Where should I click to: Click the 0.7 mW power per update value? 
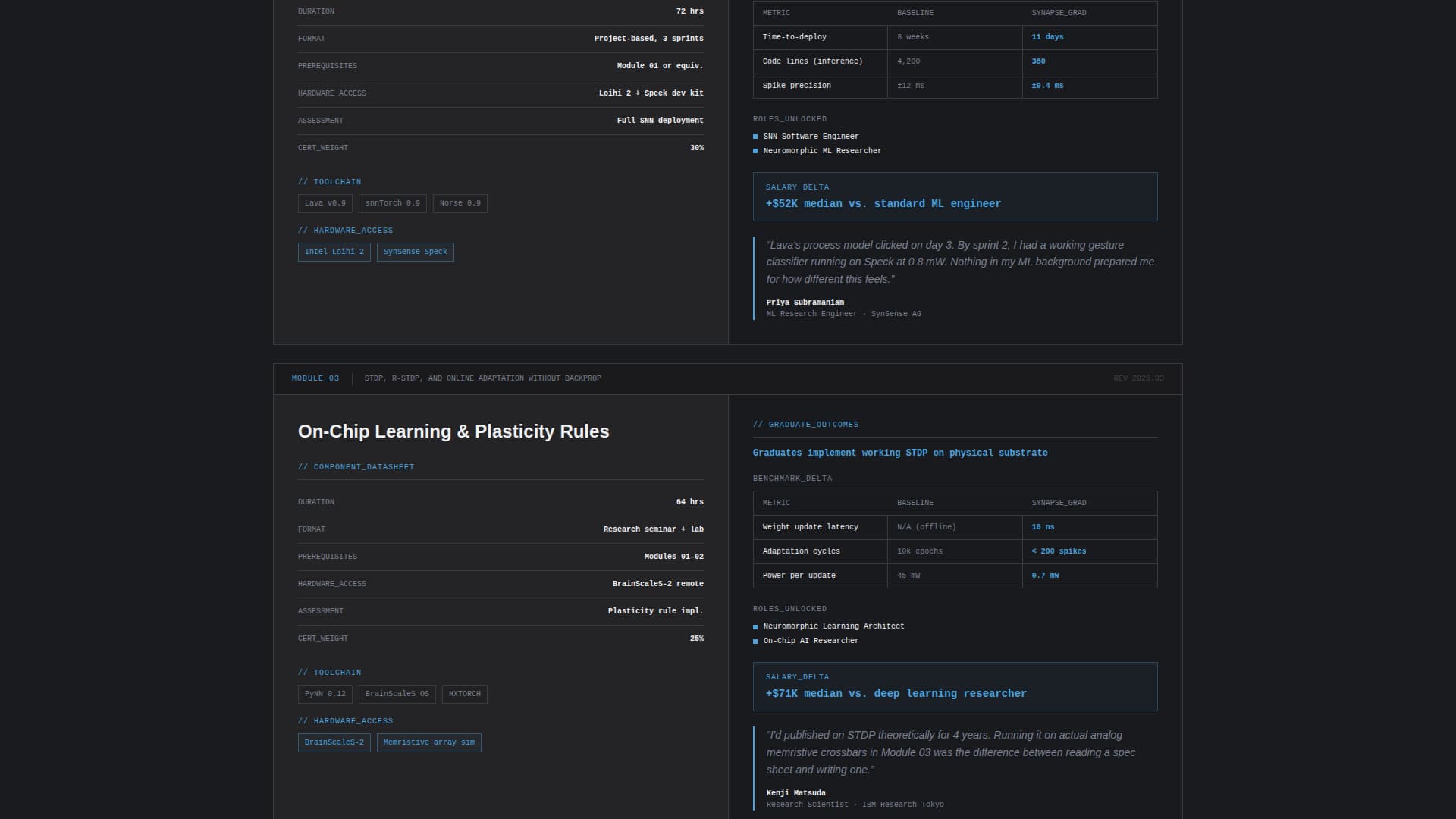pos(1045,576)
